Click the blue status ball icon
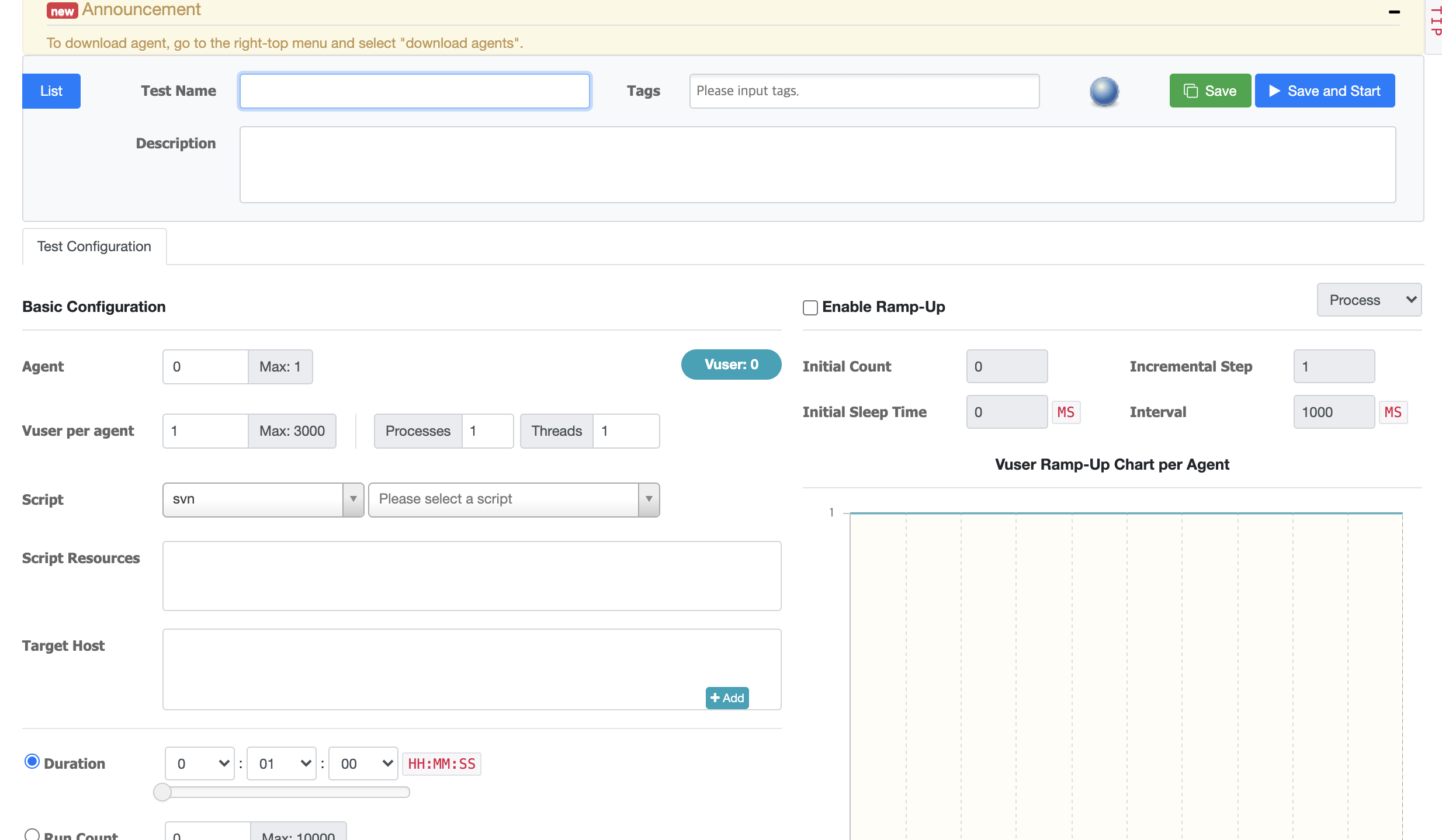The height and width of the screenshot is (840, 1442). pyautogui.click(x=1104, y=91)
